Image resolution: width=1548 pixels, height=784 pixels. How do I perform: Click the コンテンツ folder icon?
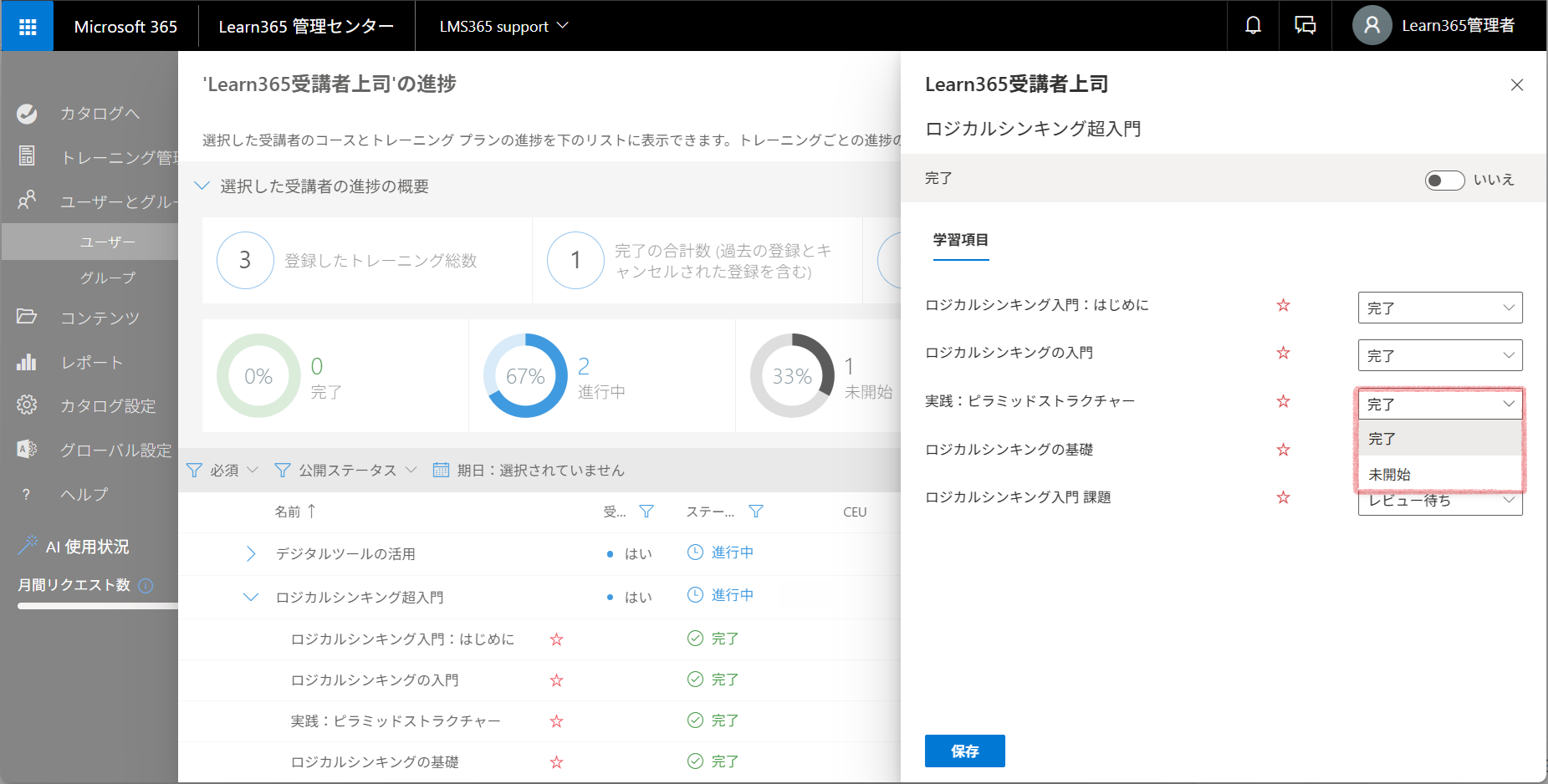pos(27,317)
